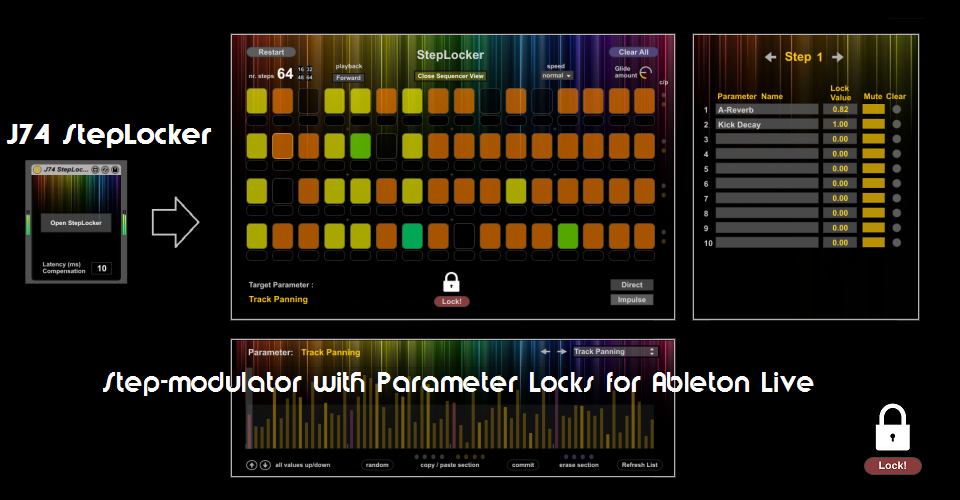Image resolution: width=960 pixels, height=500 pixels.
Task: Click first orange dot of copy / paste section
Action: pyautogui.click(x=458, y=457)
